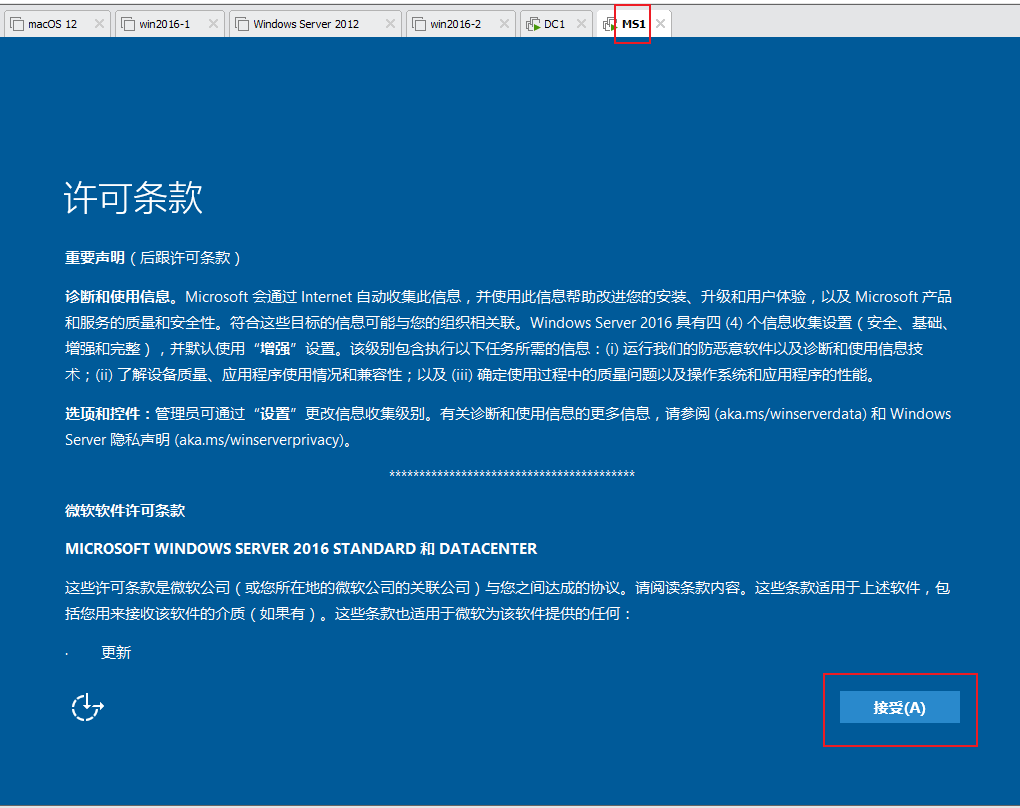Click the Windows Server 2012 tab VM icon
Image resolution: width=1020 pixels, height=808 pixels.
click(x=242, y=24)
